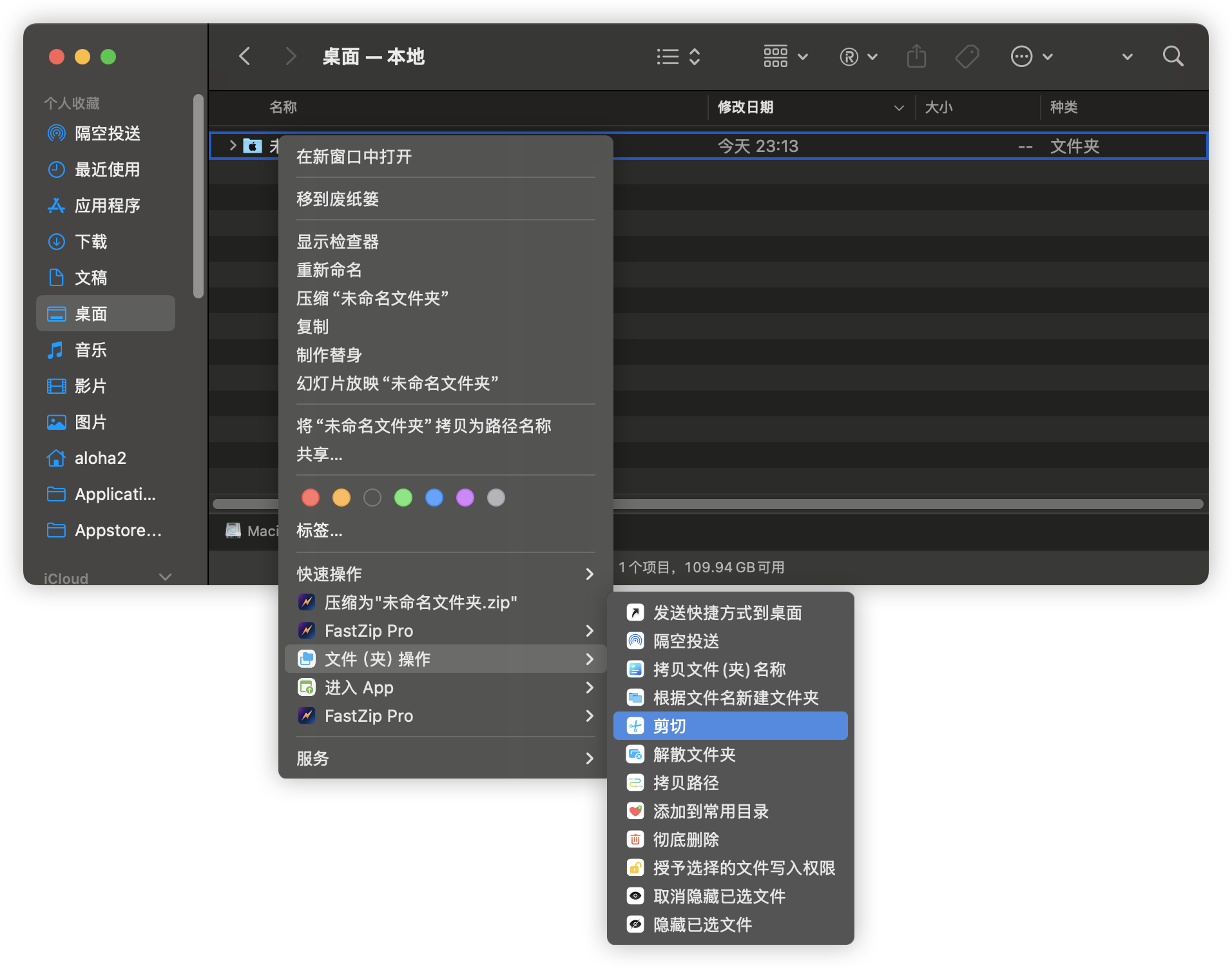Screen dimensions: 1232x968
Task: Select 彻底删除 trash icon entry
Action: tap(686, 840)
